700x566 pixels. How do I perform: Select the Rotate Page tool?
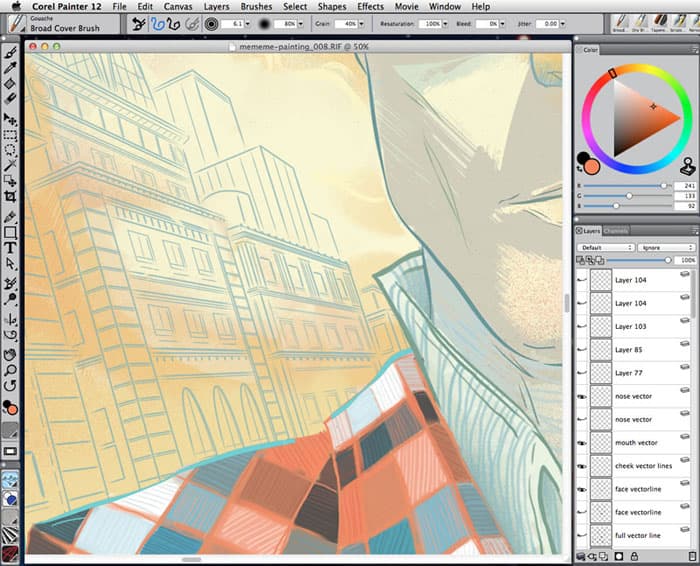(x=10, y=385)
